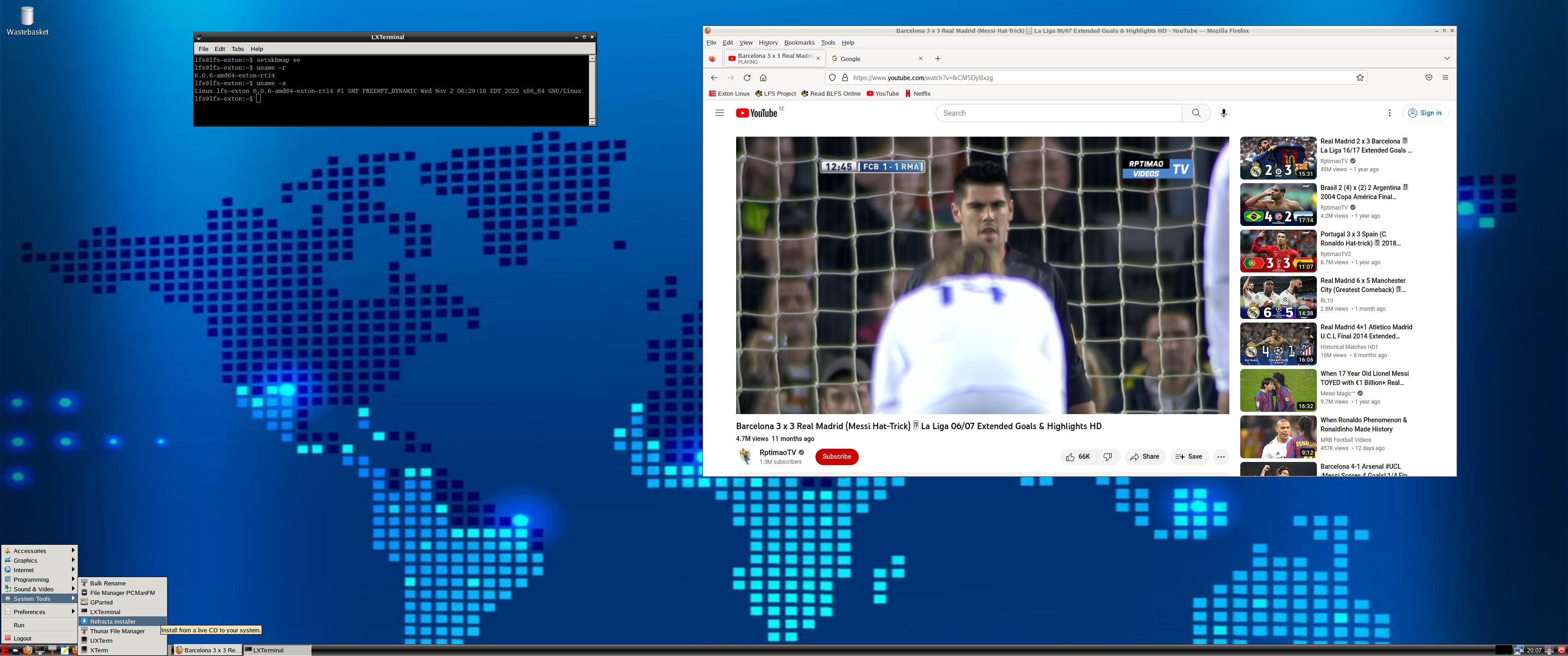Viewport: 1568px width, 656px height.
Task: Close the Barcelona YouTube tab
Action: click(x=818, y=58)
